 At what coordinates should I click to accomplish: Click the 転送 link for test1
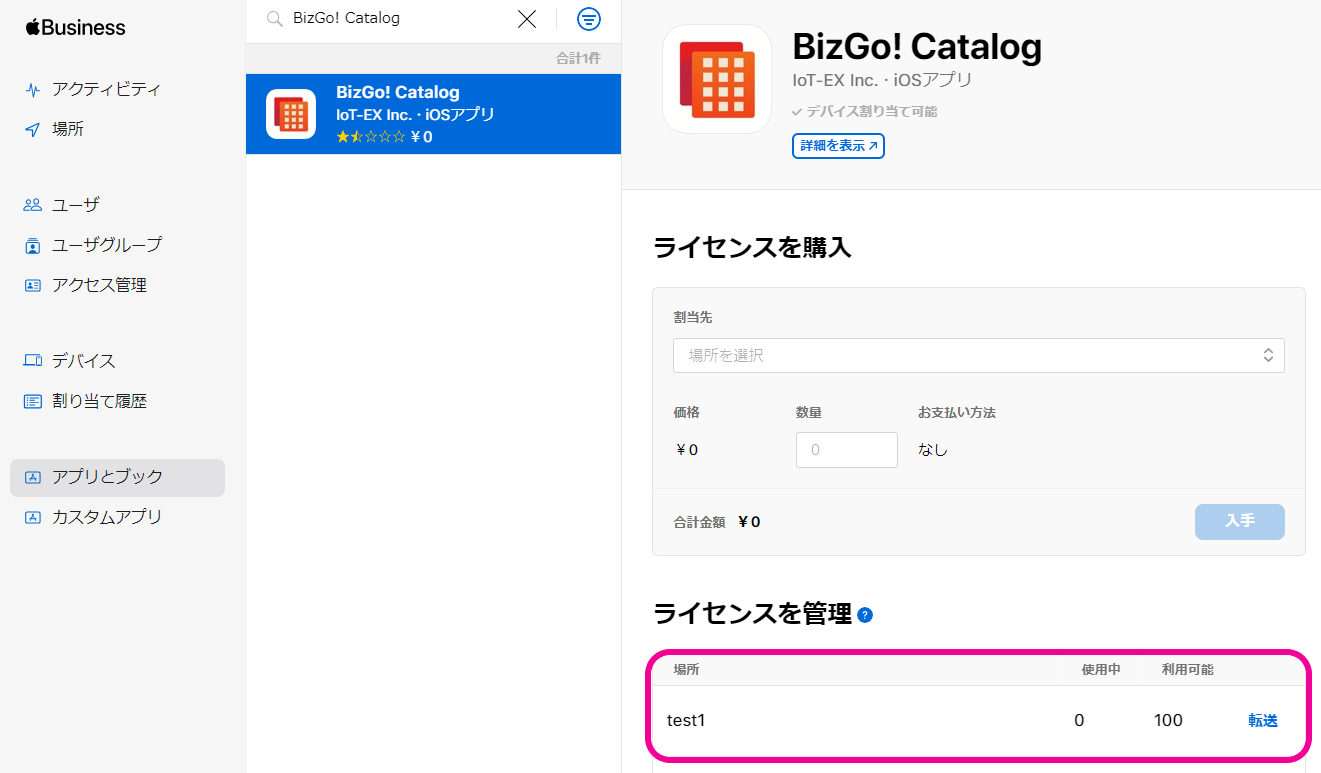tap(1262, 720)
